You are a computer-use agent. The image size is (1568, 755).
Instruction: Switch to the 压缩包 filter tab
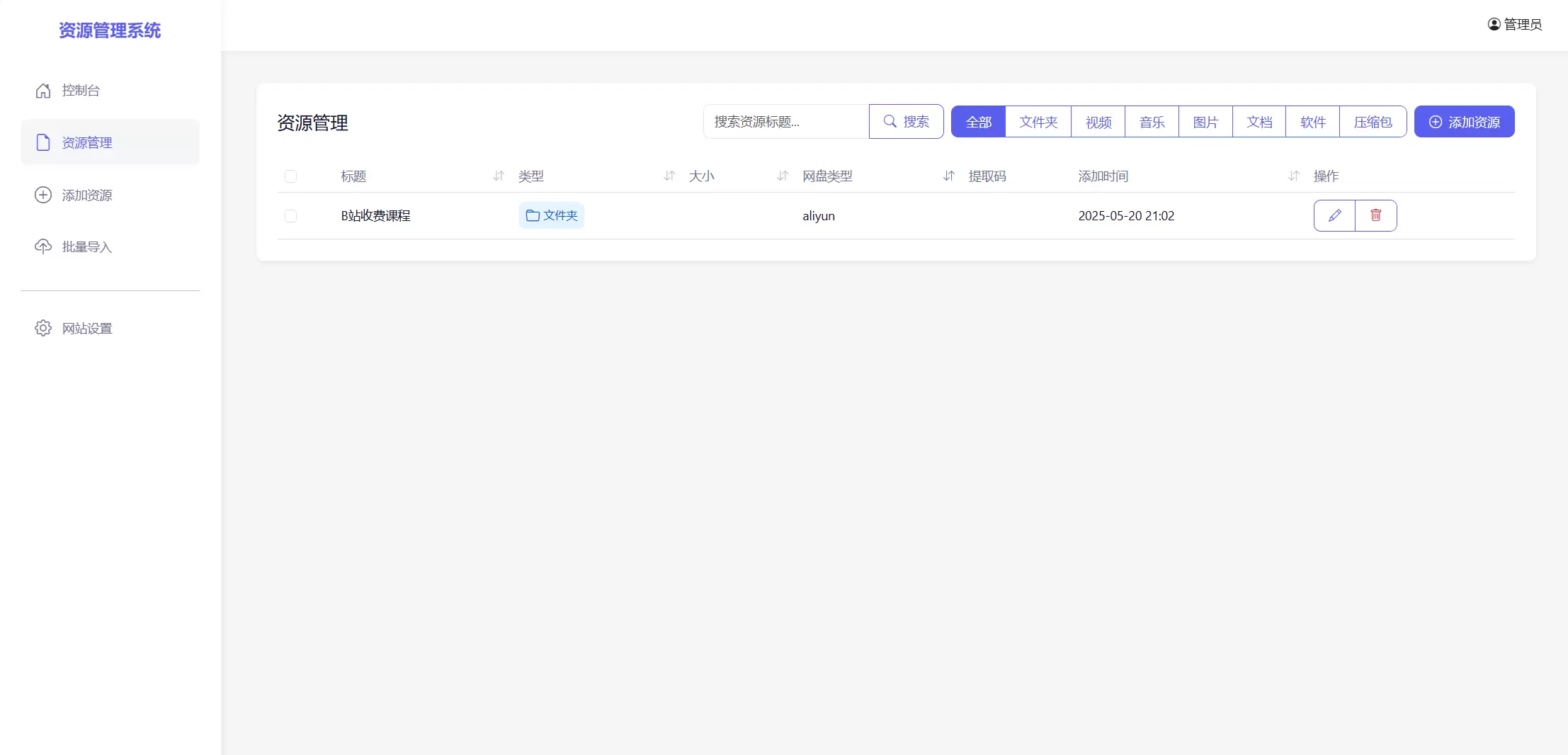(1372, 121)
